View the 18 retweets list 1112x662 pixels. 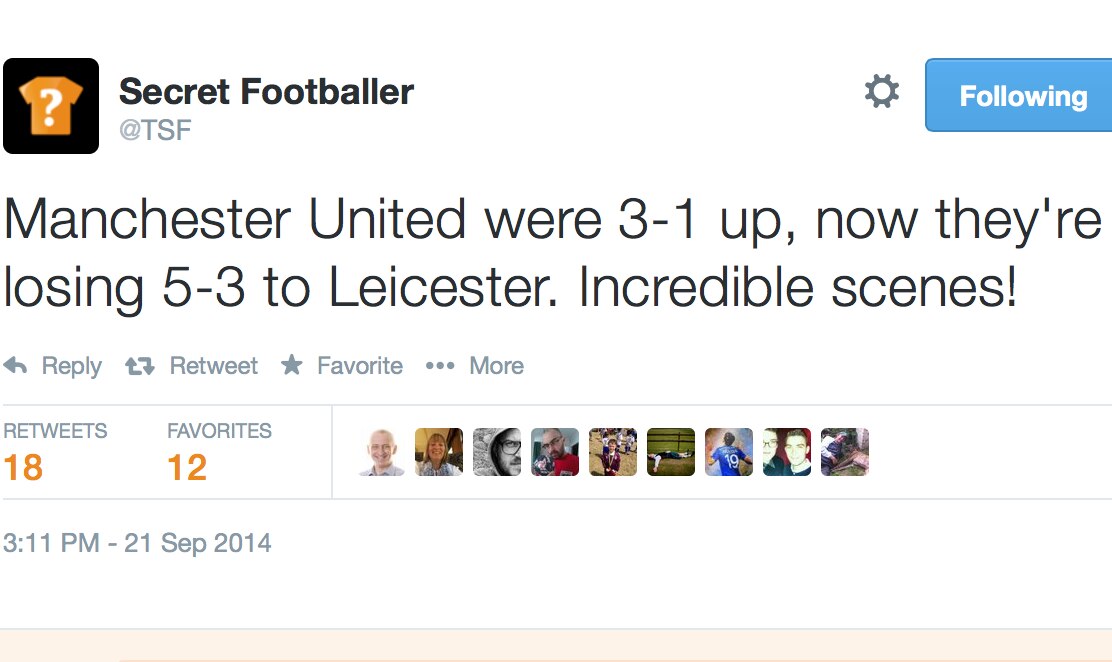(x=24, y=467)
